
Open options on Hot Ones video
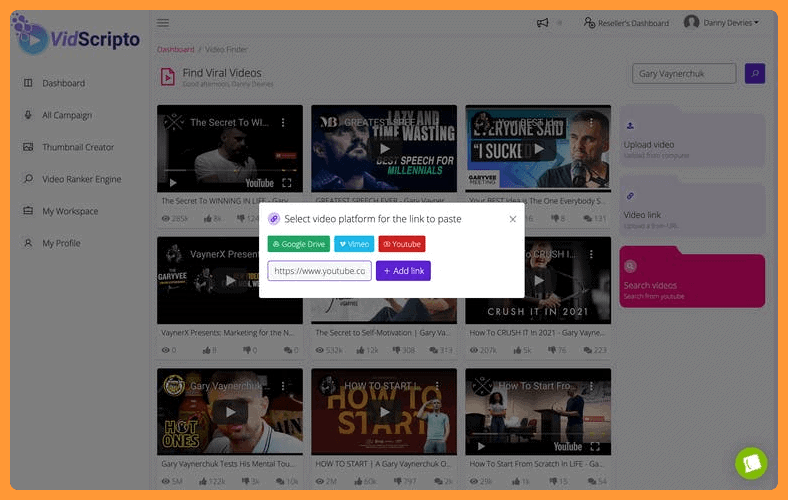pos(283,386)
